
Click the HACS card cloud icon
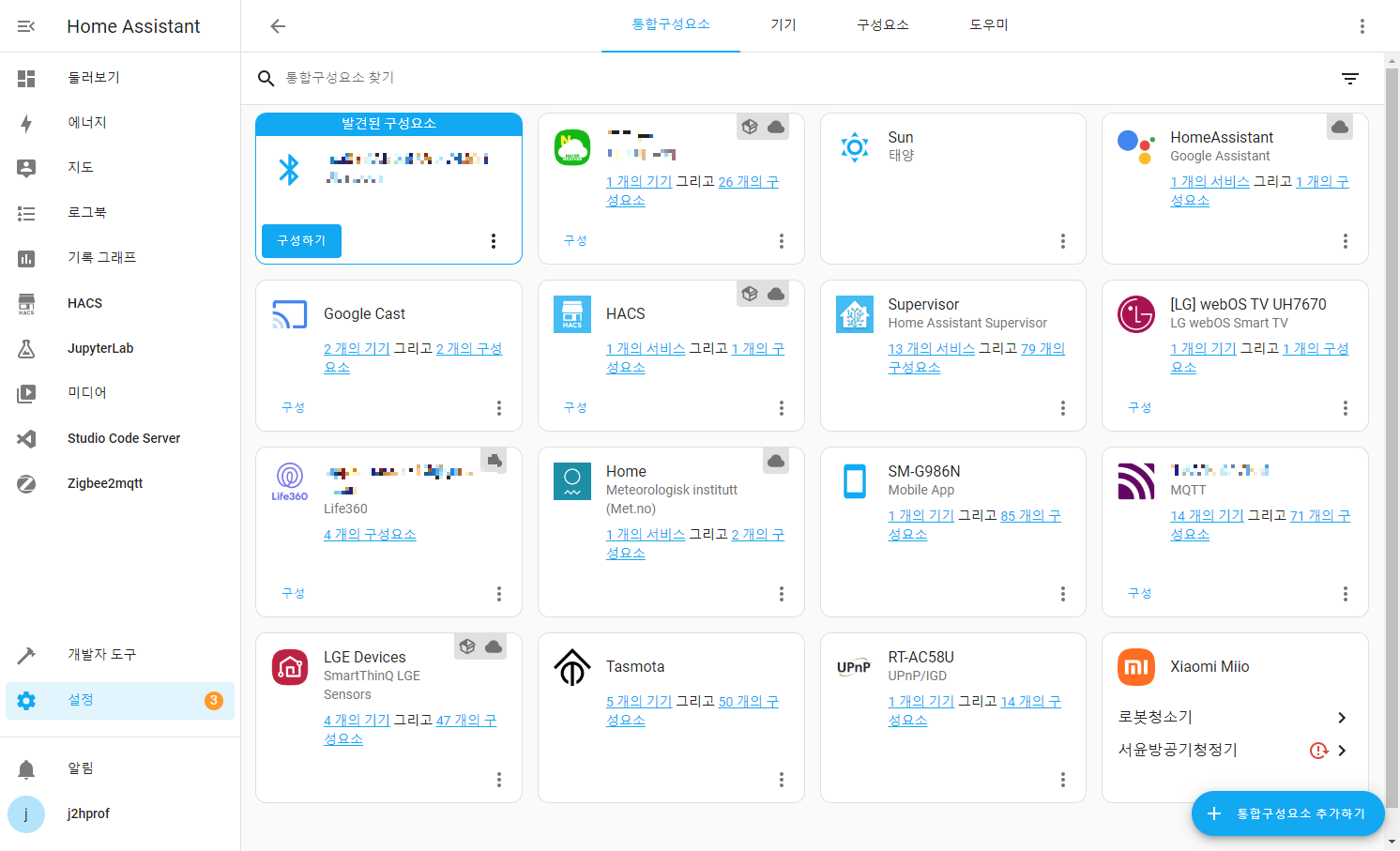click(x=776, y=294)
